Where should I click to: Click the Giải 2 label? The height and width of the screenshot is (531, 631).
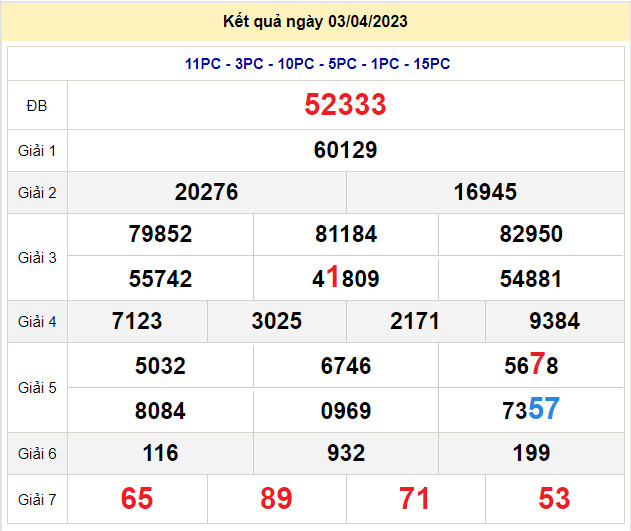pos(37,193)
